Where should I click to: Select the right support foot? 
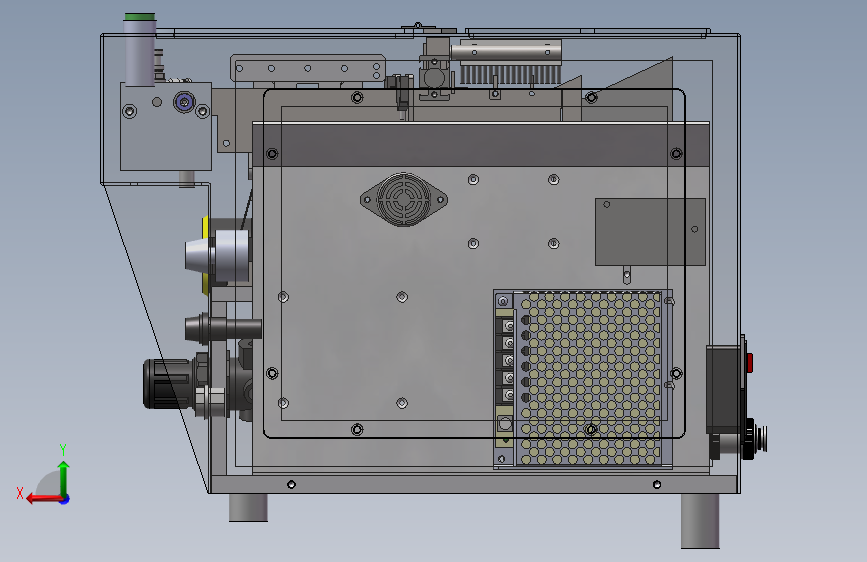coord(700,521)
